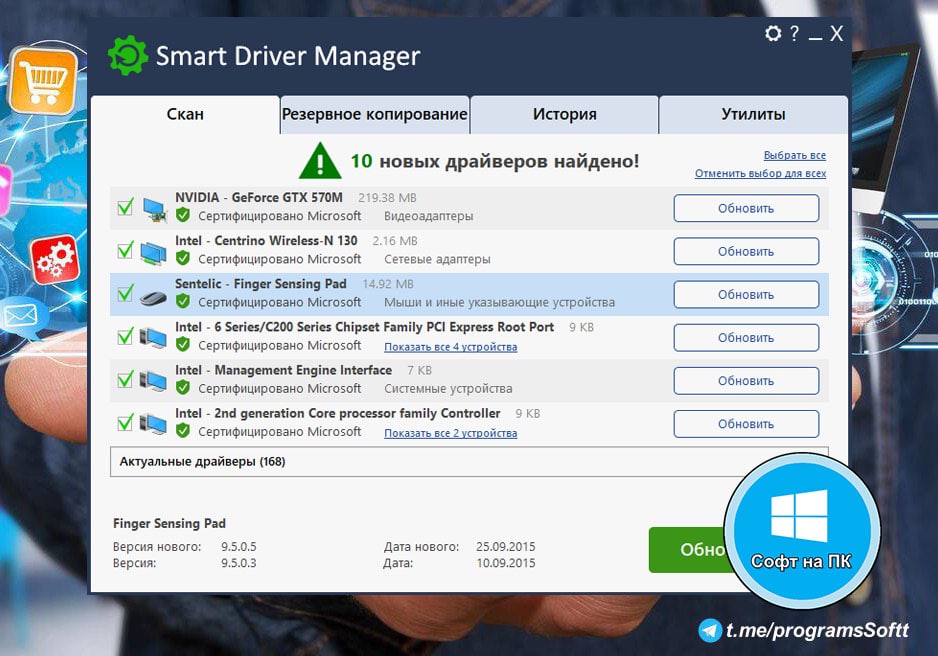The width and height of the screenshot is (938, 656).
Task: Click Обновить for NVIDIA GeForce GTX 570M
Action: point(746,209)
